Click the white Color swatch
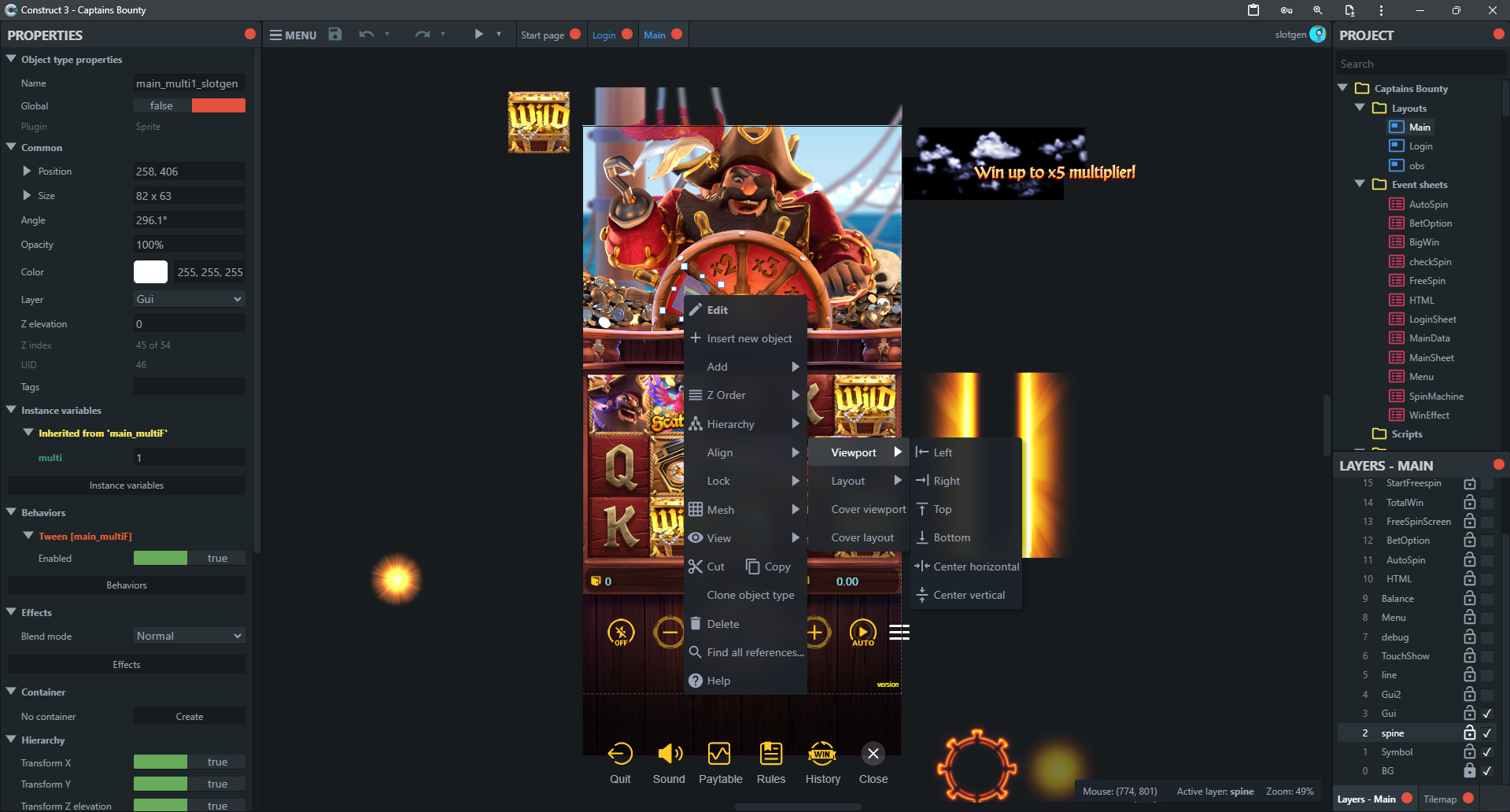This screenshot has height=812, width=1510. coord(150,271)
